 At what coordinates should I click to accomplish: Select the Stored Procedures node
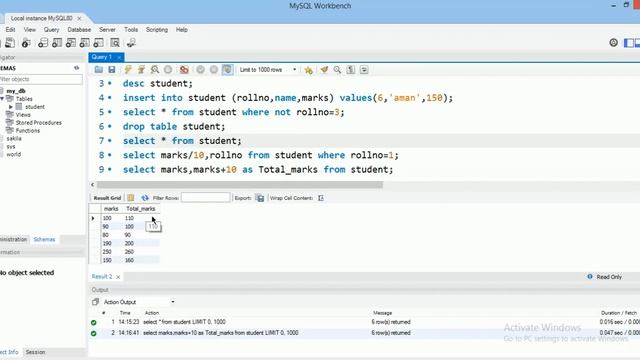38,123
